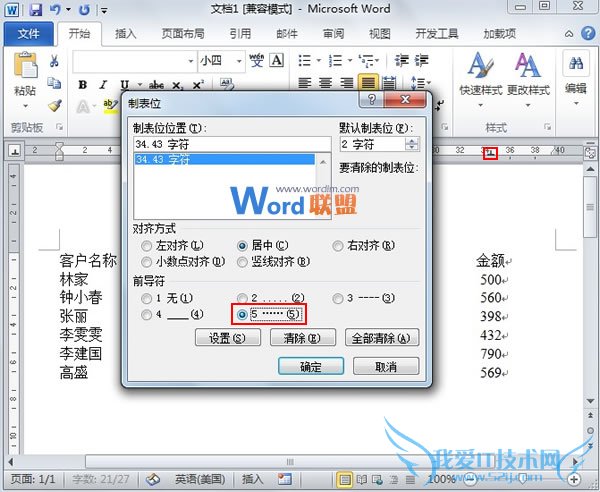Open Quick Styles gallery
Screen dimensions: 600x492
coord(481,78)
